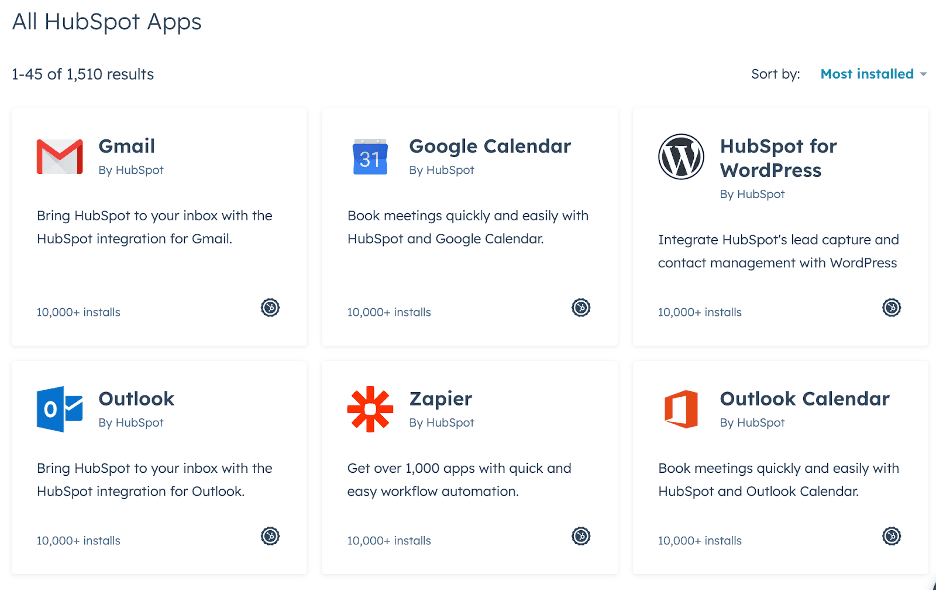Click the Gmail envelope logo icon

[60, 157]
